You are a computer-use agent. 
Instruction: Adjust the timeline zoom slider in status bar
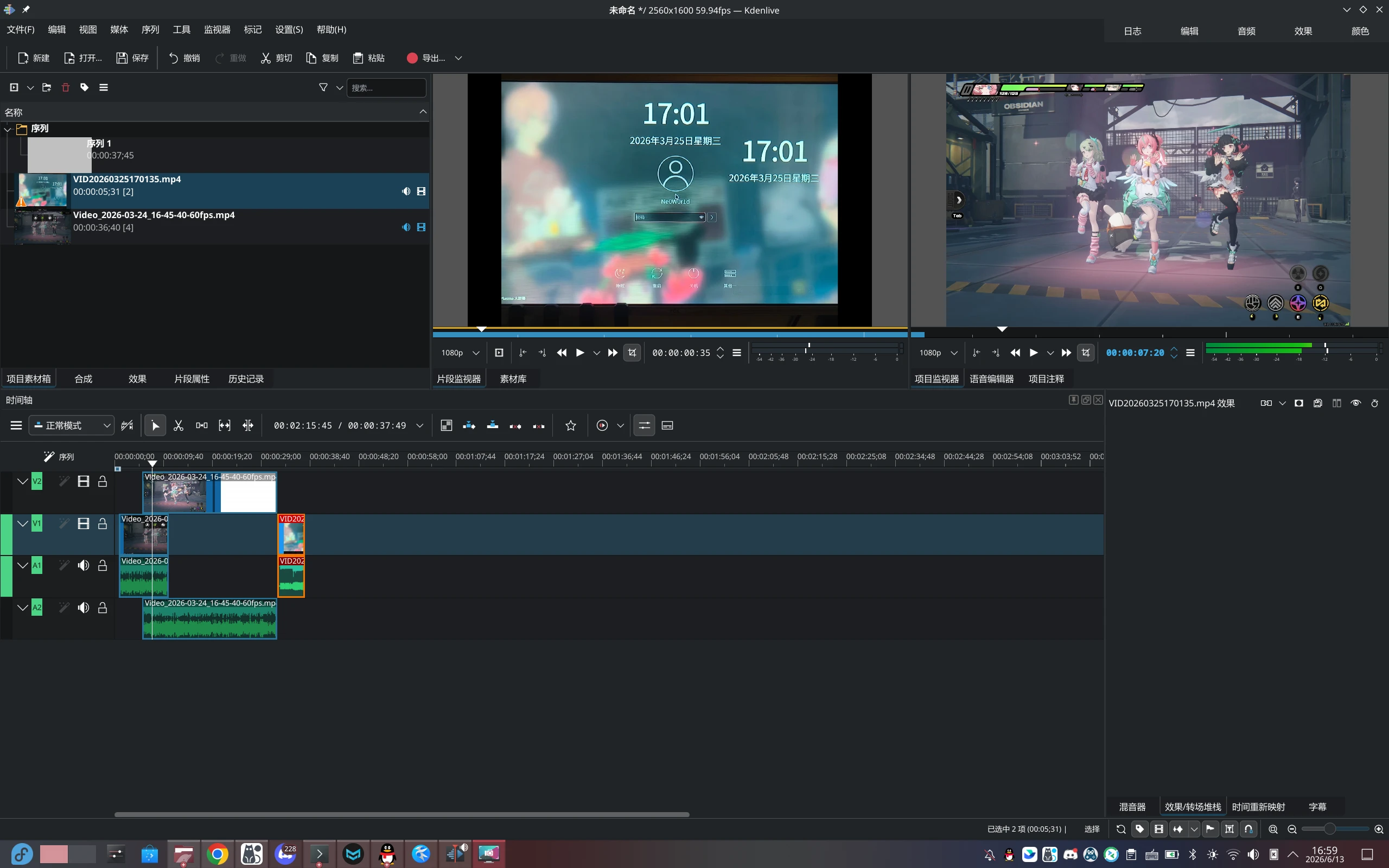(1335, 829)
